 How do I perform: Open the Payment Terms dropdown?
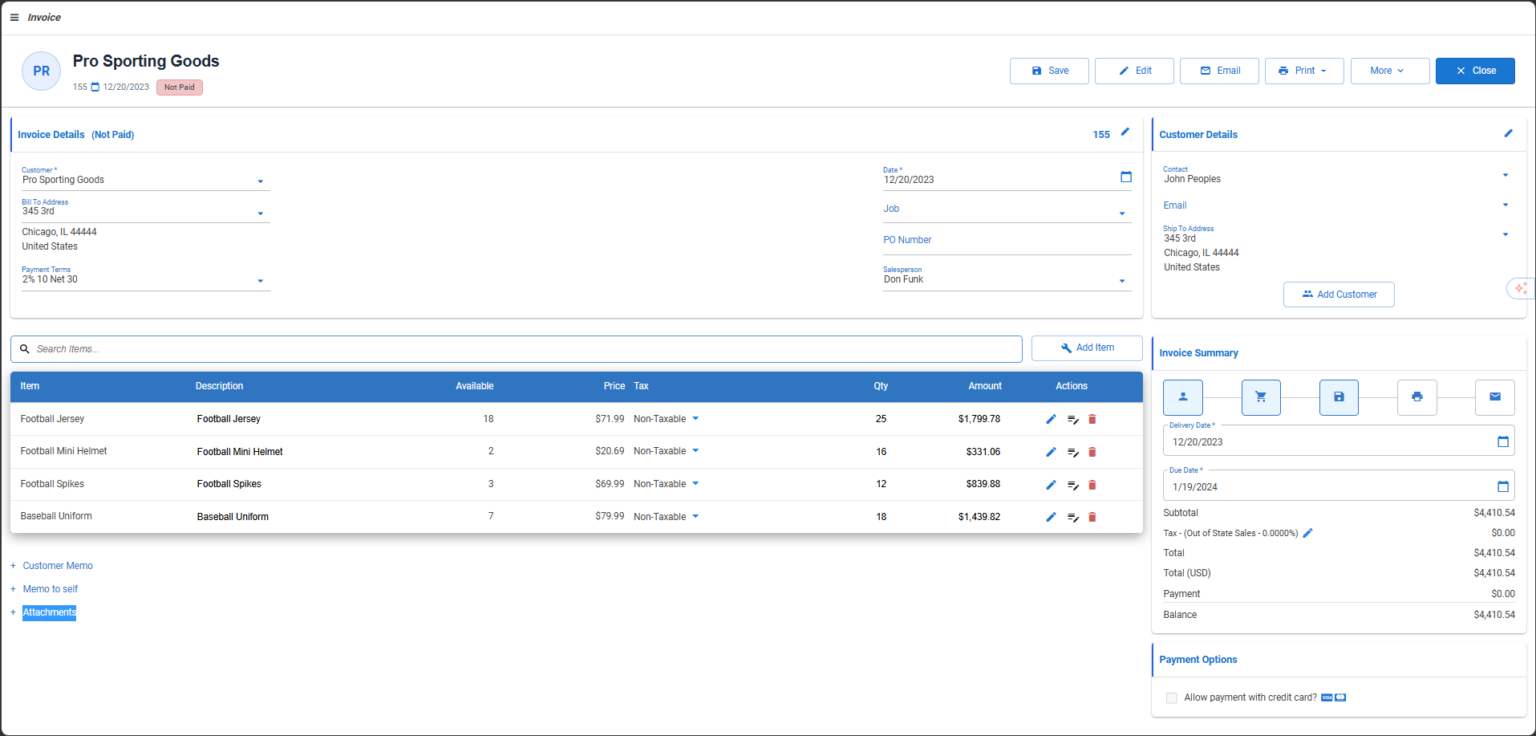coord(260,281)
